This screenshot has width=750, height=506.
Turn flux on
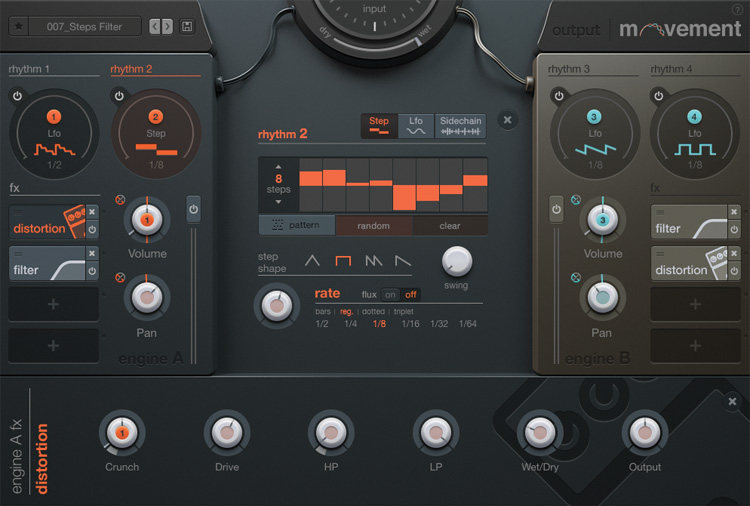pos(390,295)
